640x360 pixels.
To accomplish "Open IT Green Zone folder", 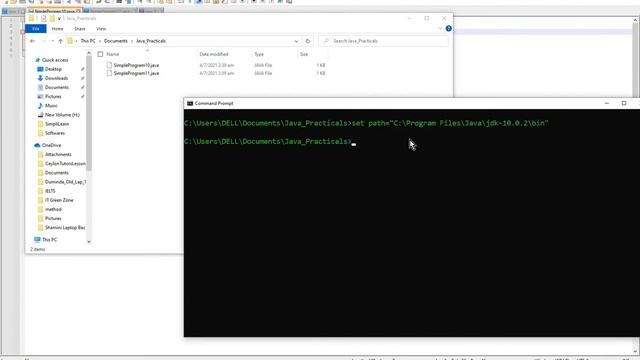I will coord(59,200).
